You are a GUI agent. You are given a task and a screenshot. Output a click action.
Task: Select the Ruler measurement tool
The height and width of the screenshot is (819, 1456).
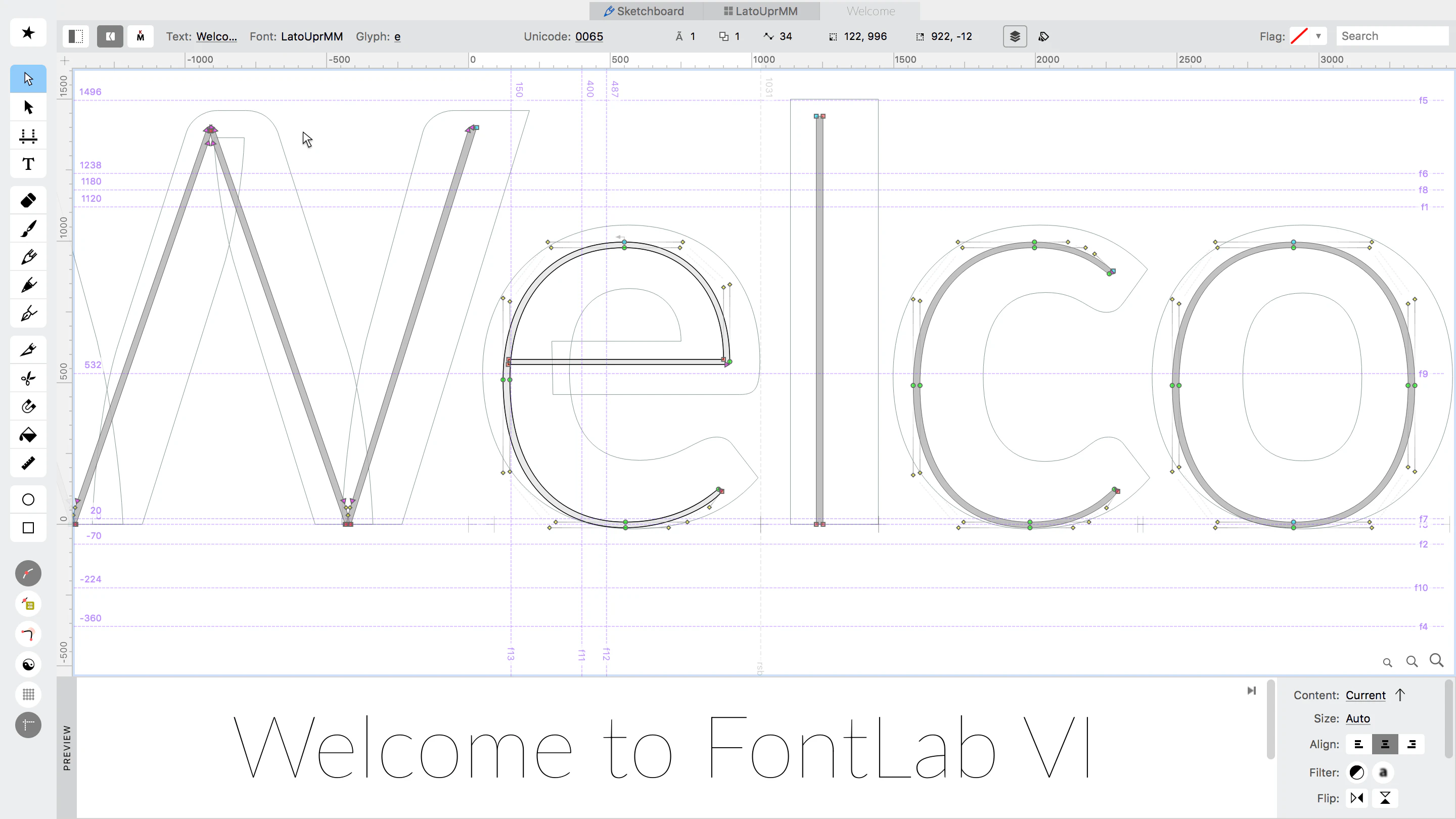point(28,464)
